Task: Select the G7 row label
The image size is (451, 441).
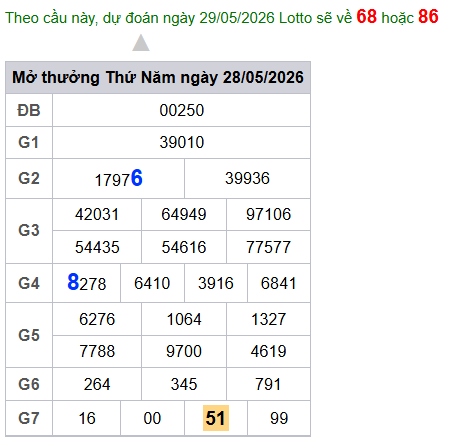Action: (29, 418)
